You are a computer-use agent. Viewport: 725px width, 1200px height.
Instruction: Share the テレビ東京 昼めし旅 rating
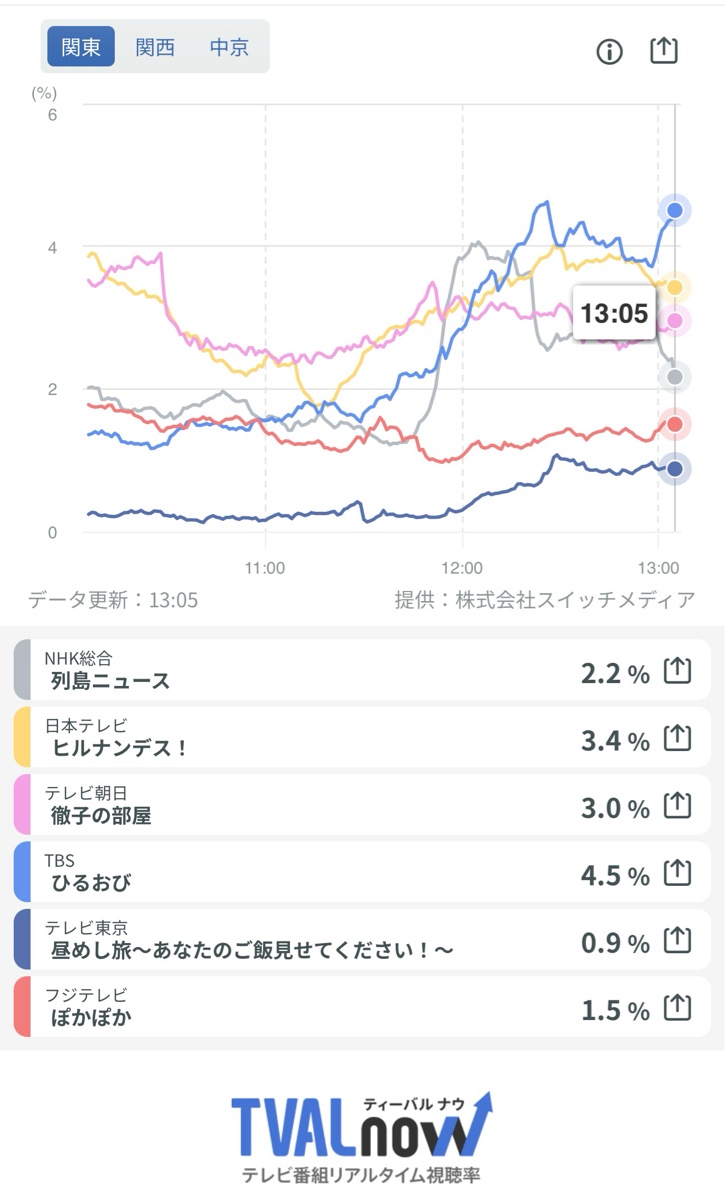coord(678,940)
